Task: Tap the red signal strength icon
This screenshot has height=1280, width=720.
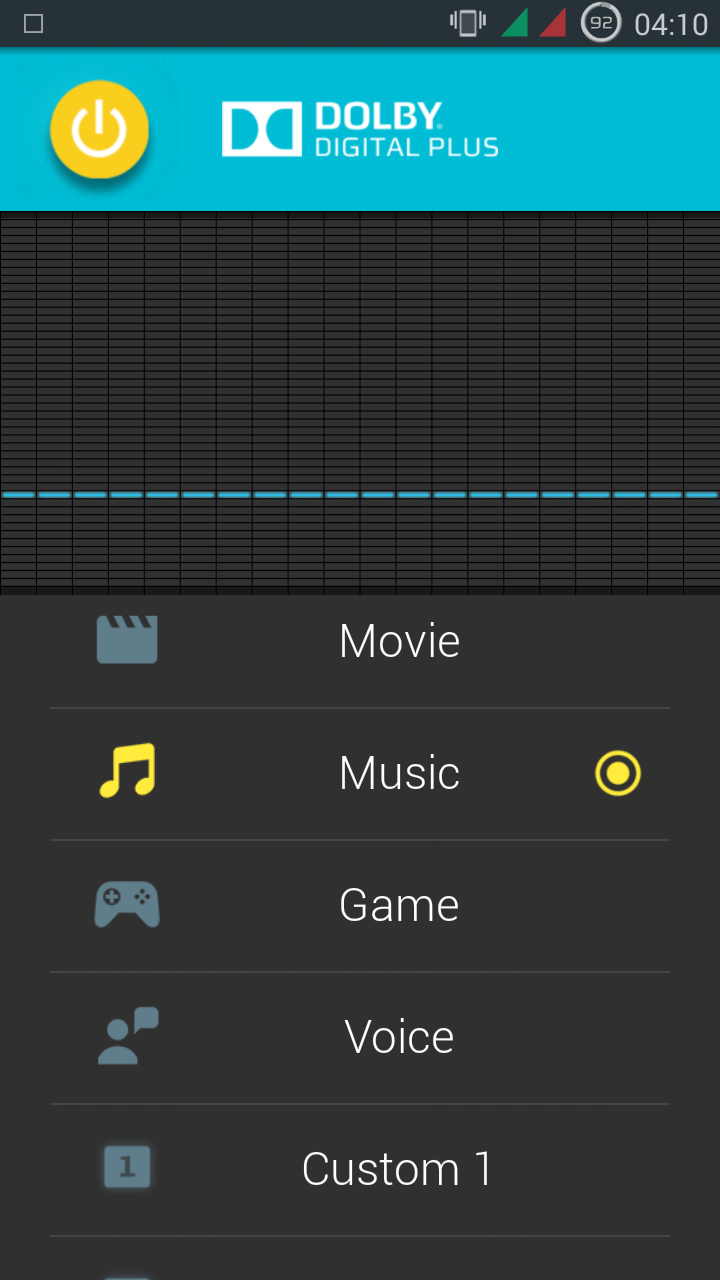Action: [553, 23]
